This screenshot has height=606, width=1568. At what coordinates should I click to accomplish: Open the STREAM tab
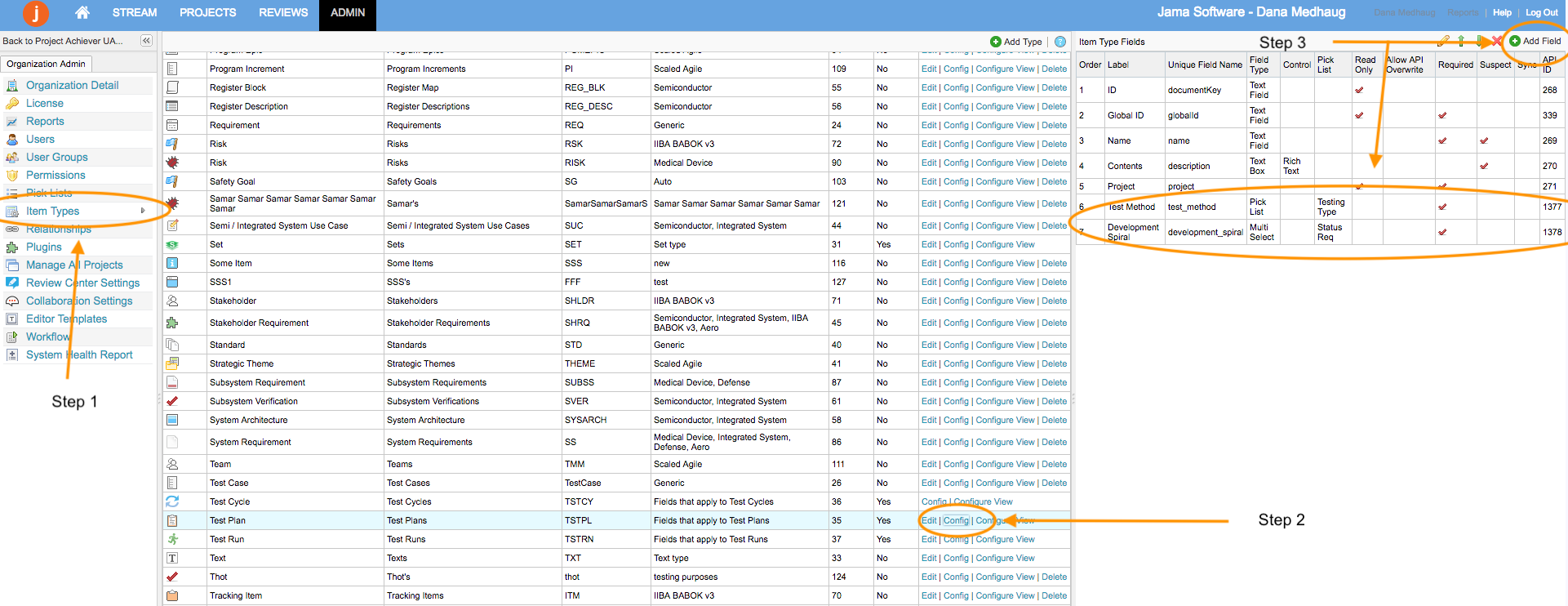click(x=135, y=12)
